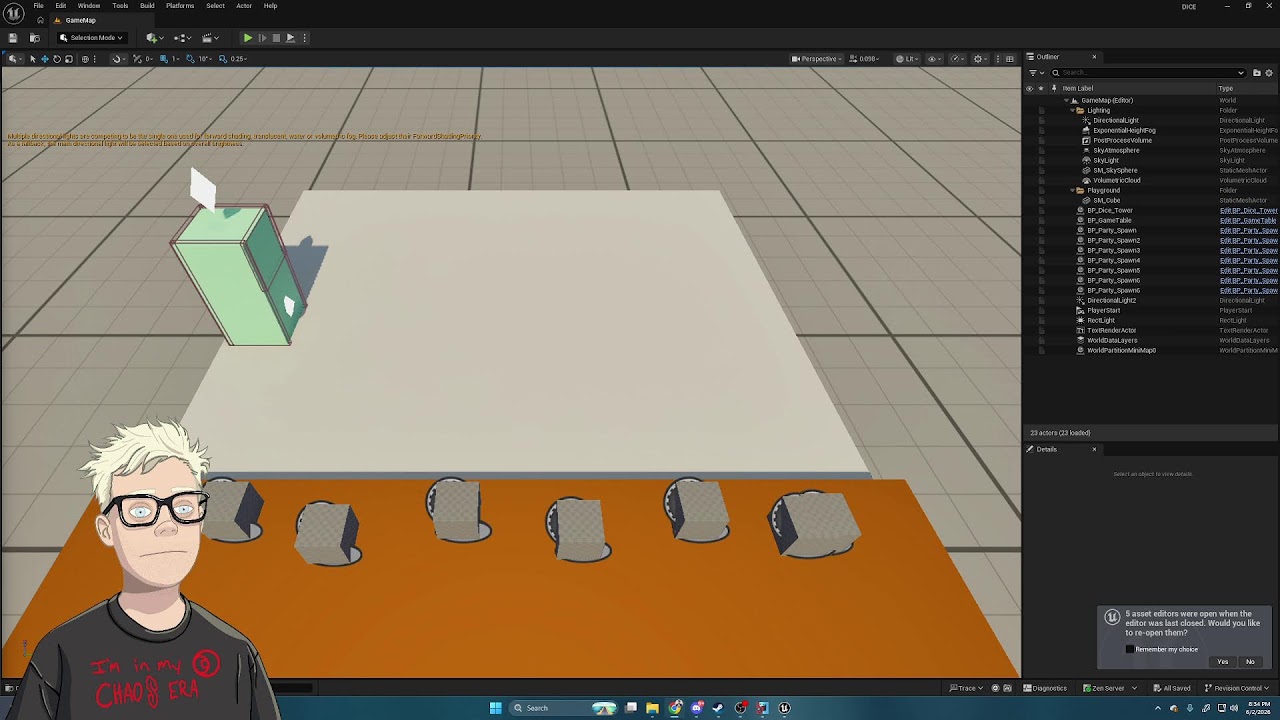Click the Windows taskbar Search box
This screenshot has width=1280, height=720.
click(x=565, y=708)
